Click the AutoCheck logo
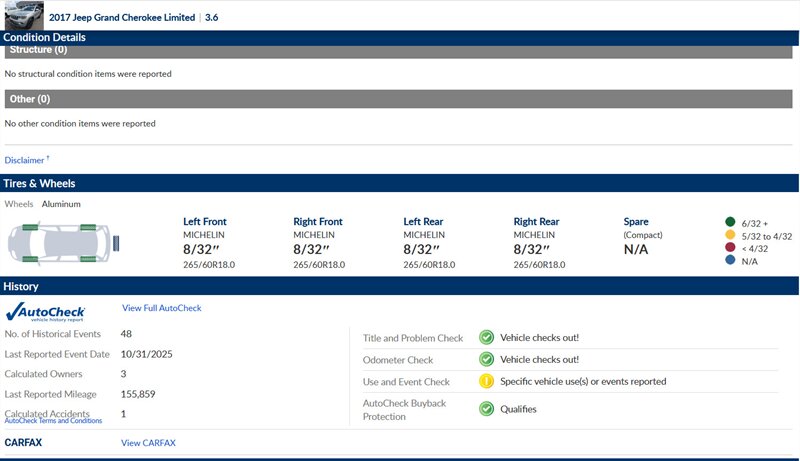The width and height of the screenshot is (800, 461). pos(46,311)
